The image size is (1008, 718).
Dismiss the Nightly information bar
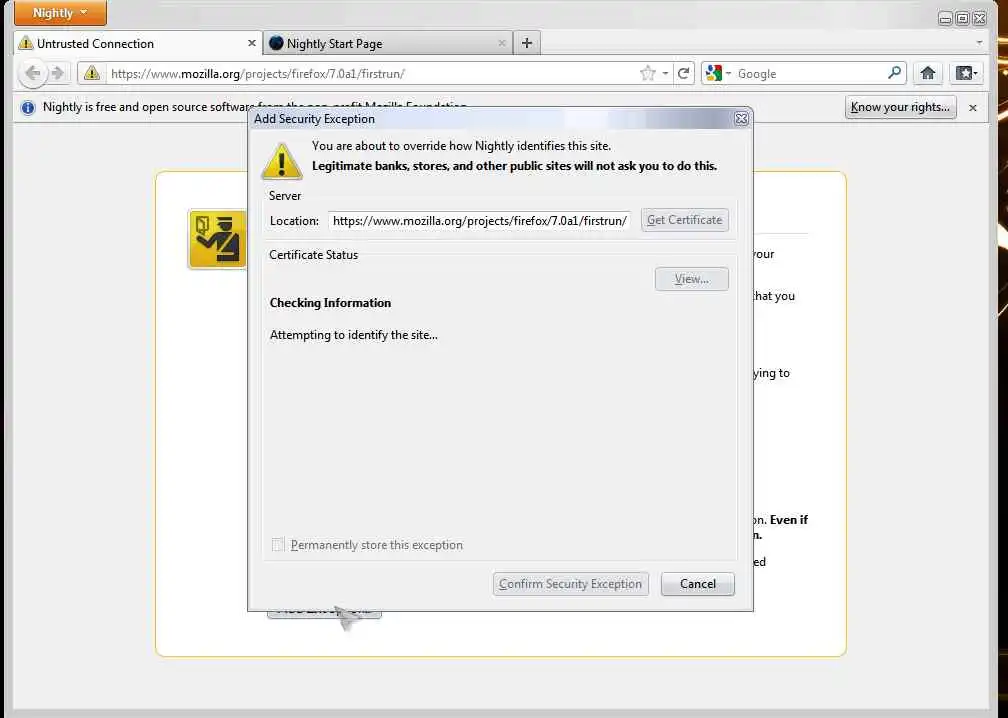tap(973, 108)
